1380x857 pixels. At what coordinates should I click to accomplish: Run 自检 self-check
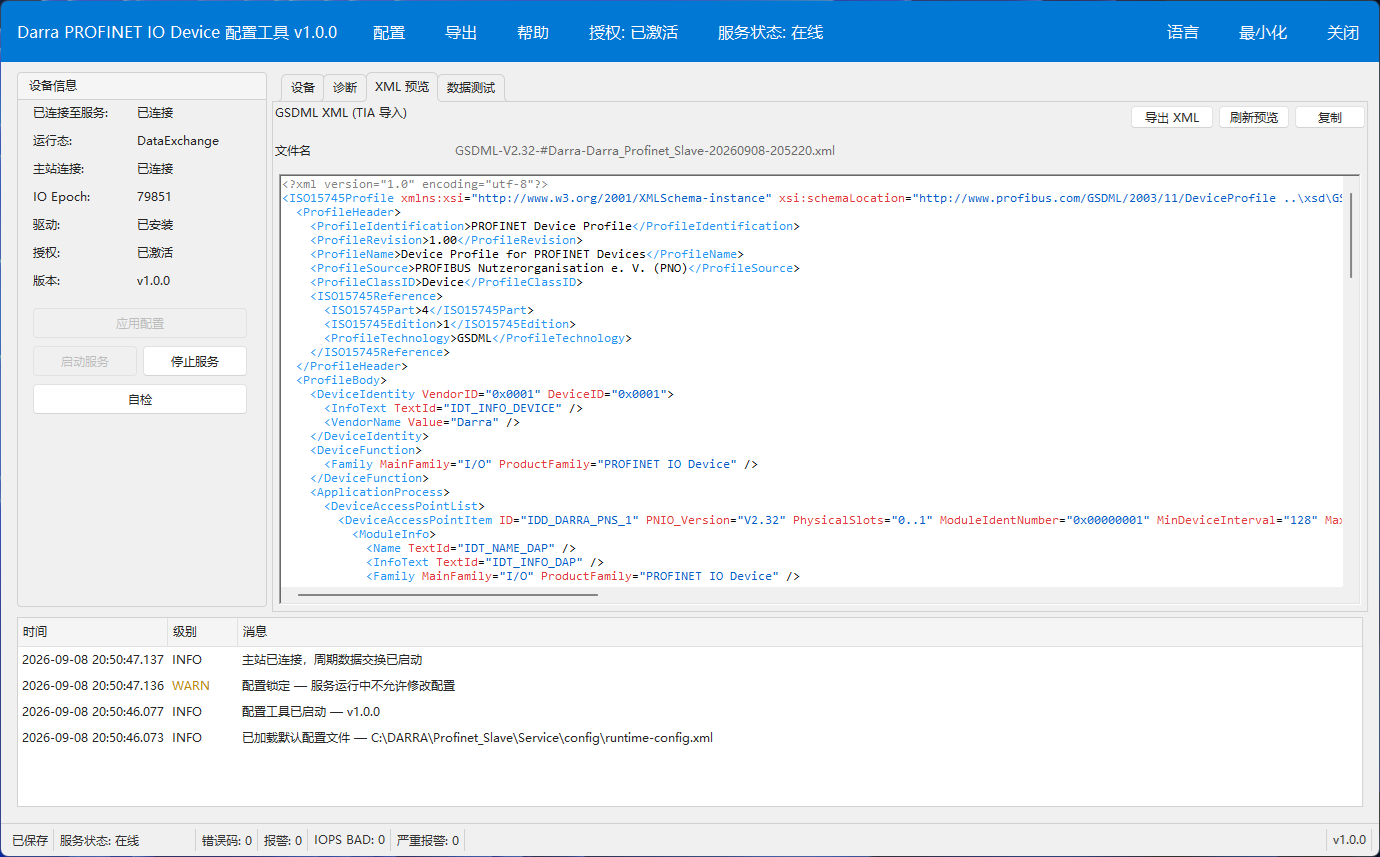click(x=140, y=399)
